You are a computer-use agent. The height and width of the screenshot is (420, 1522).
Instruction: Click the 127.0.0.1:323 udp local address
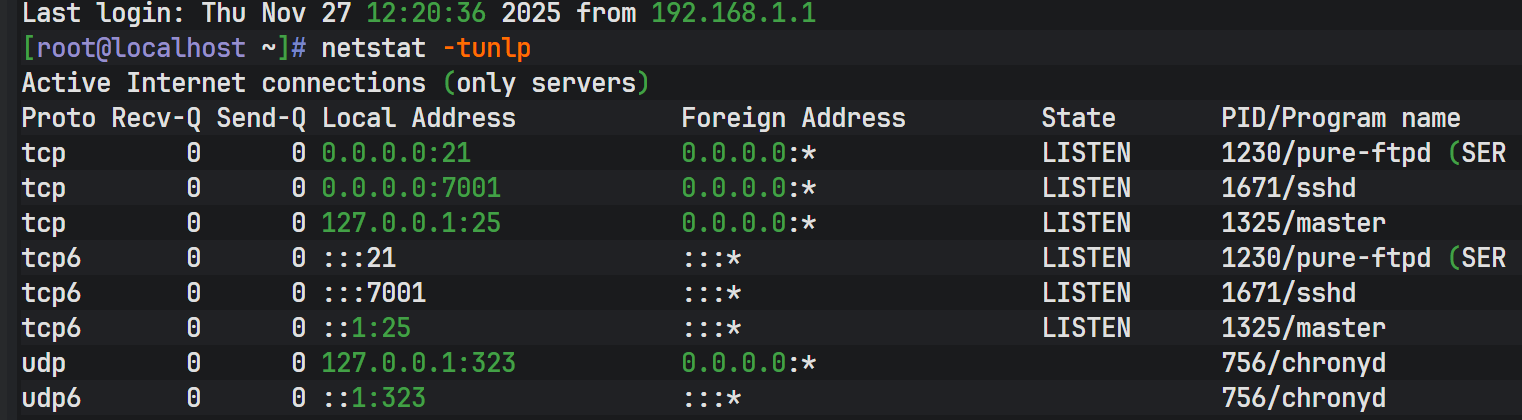coord(418,363)
